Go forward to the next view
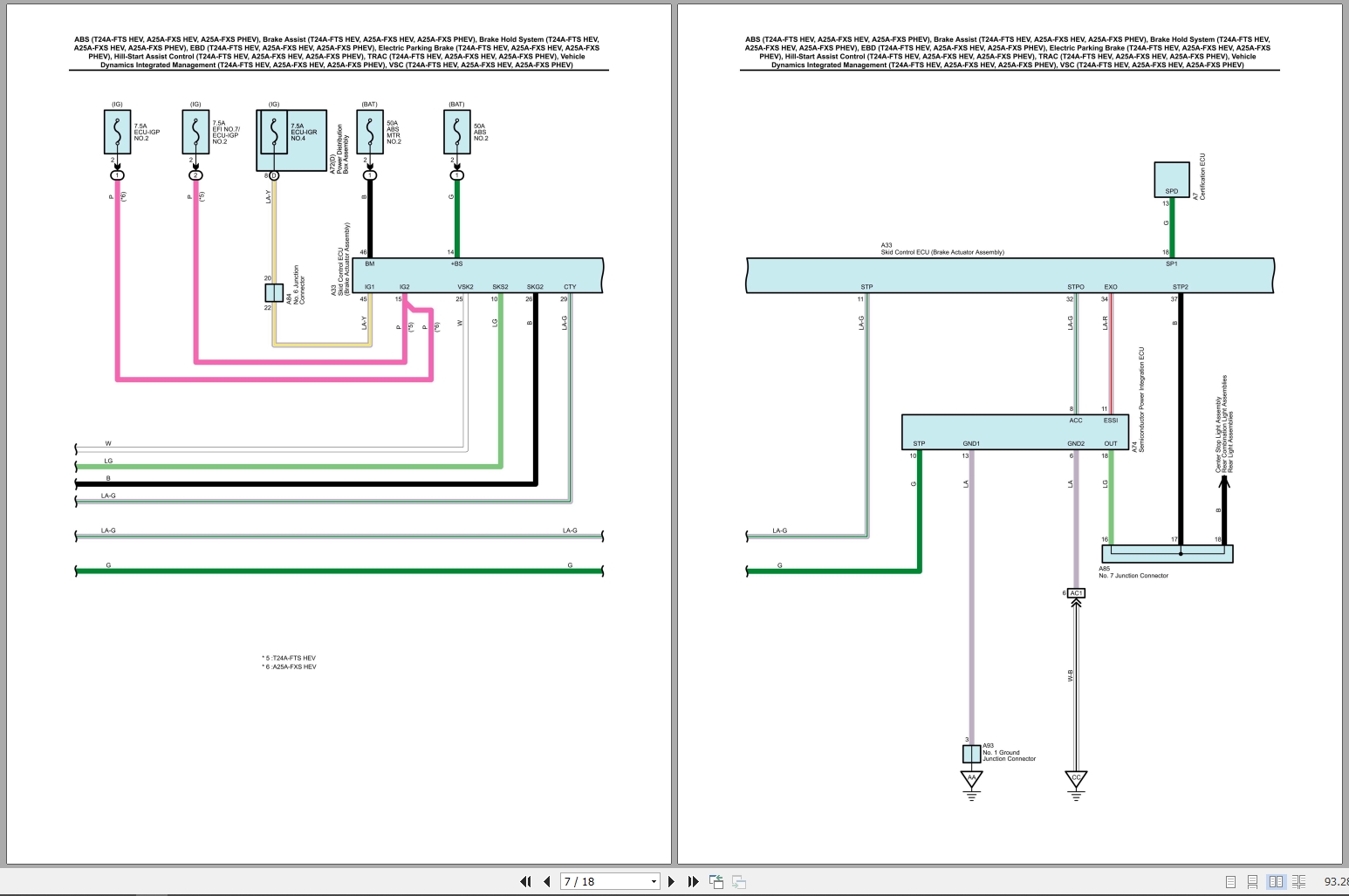The image size is (1349, 896). click(x=738, y=881)
